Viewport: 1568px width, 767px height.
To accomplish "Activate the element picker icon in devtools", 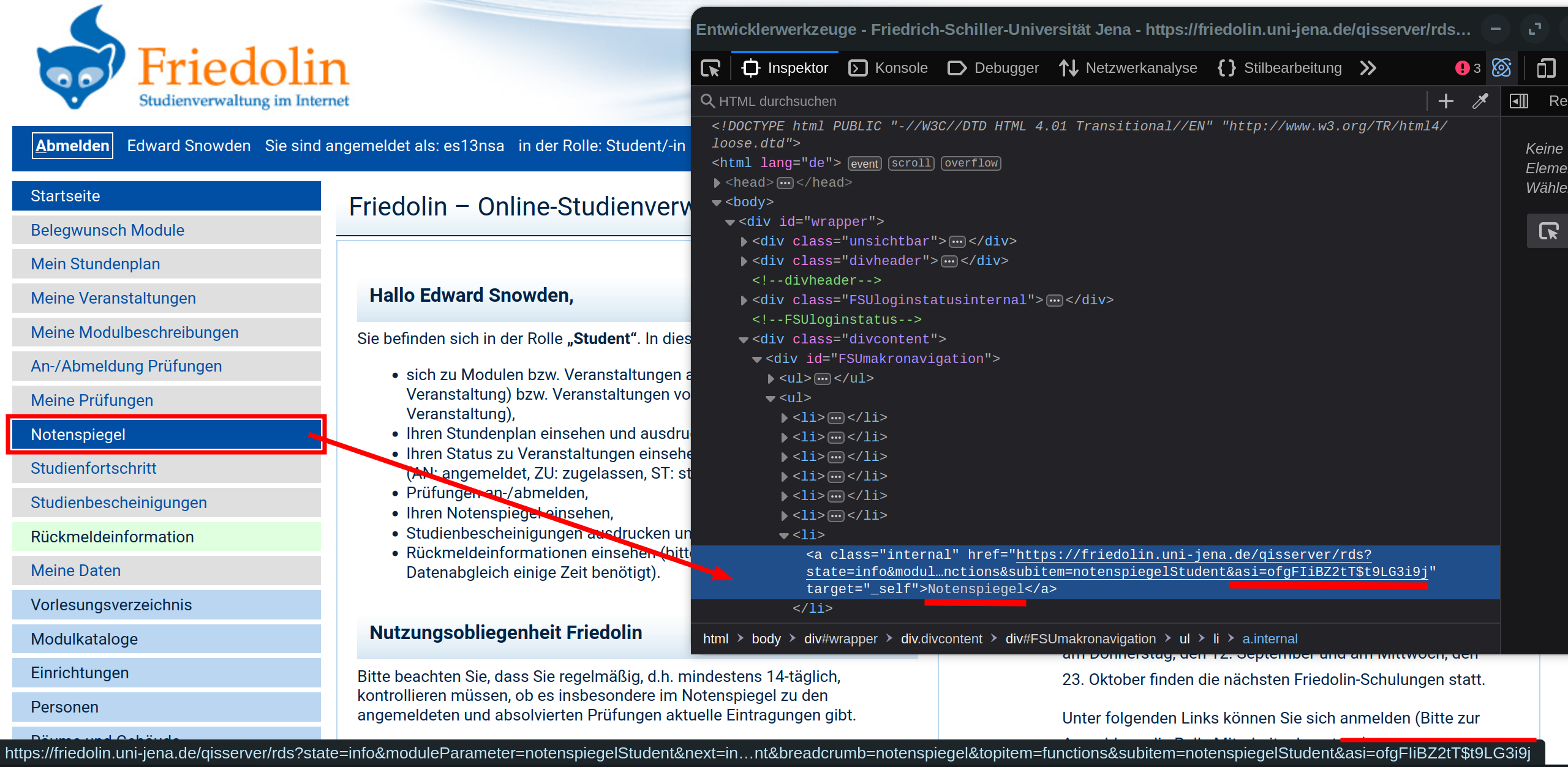I will click(x=710, y=68).
